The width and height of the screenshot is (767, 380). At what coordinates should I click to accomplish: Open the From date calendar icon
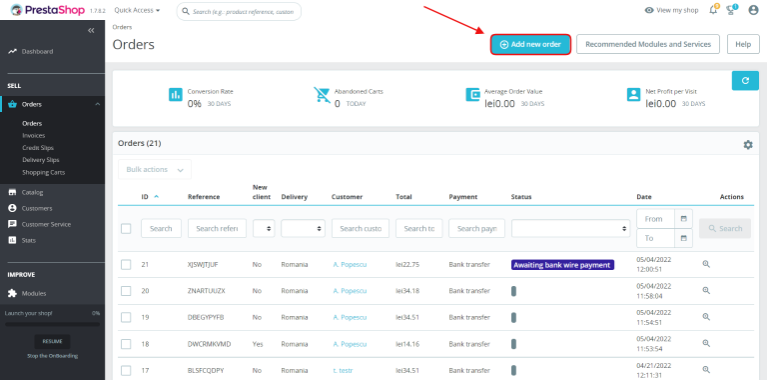pyautogui.click(x=684, y=219)
